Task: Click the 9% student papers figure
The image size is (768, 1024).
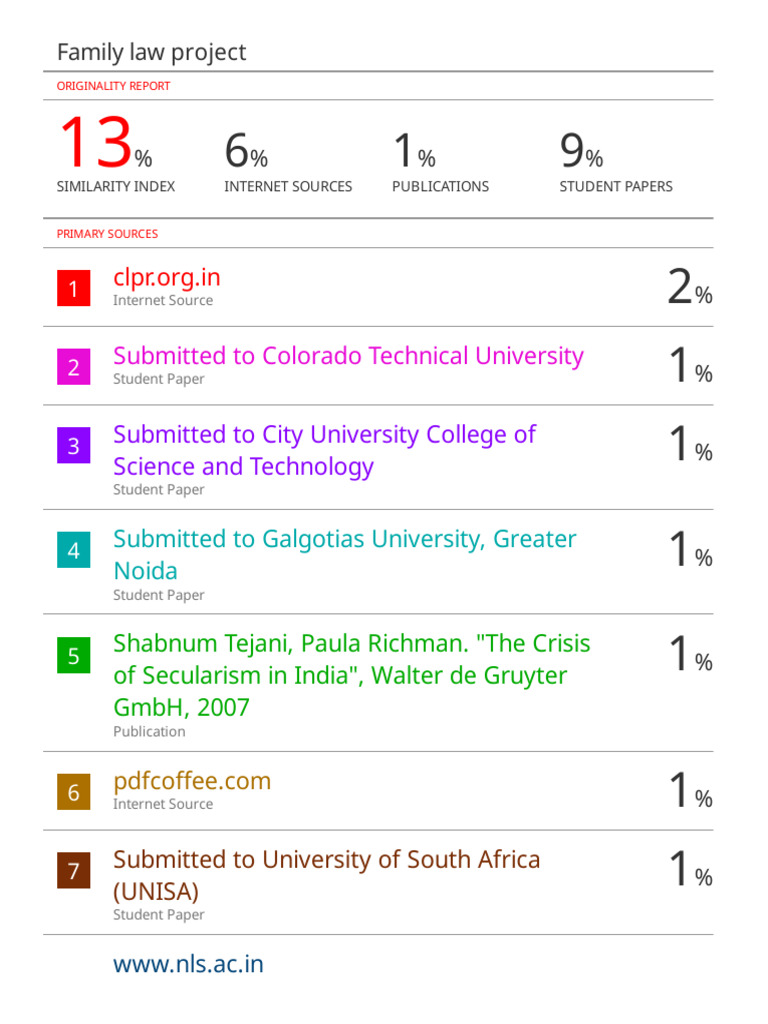Action: point(581,150)
